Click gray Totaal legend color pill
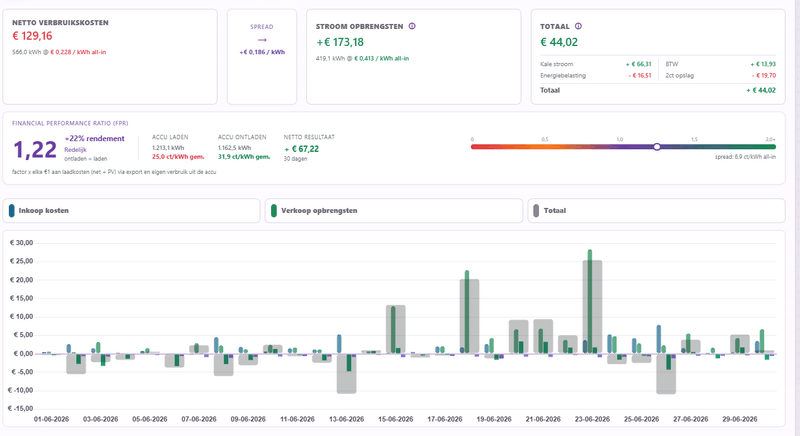 pyautogui.click(x=536, y=211)
